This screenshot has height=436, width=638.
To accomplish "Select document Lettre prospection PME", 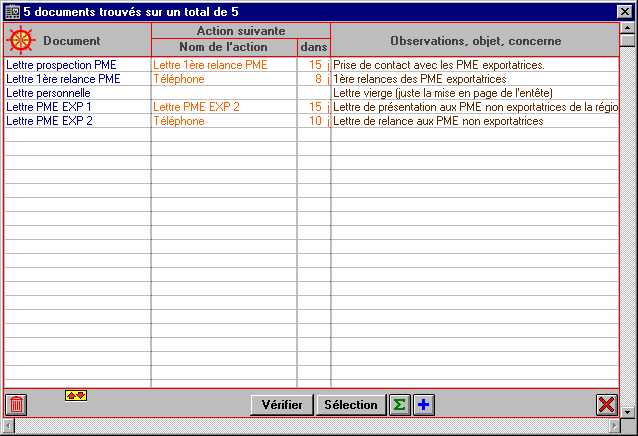I will click(61, 65).
